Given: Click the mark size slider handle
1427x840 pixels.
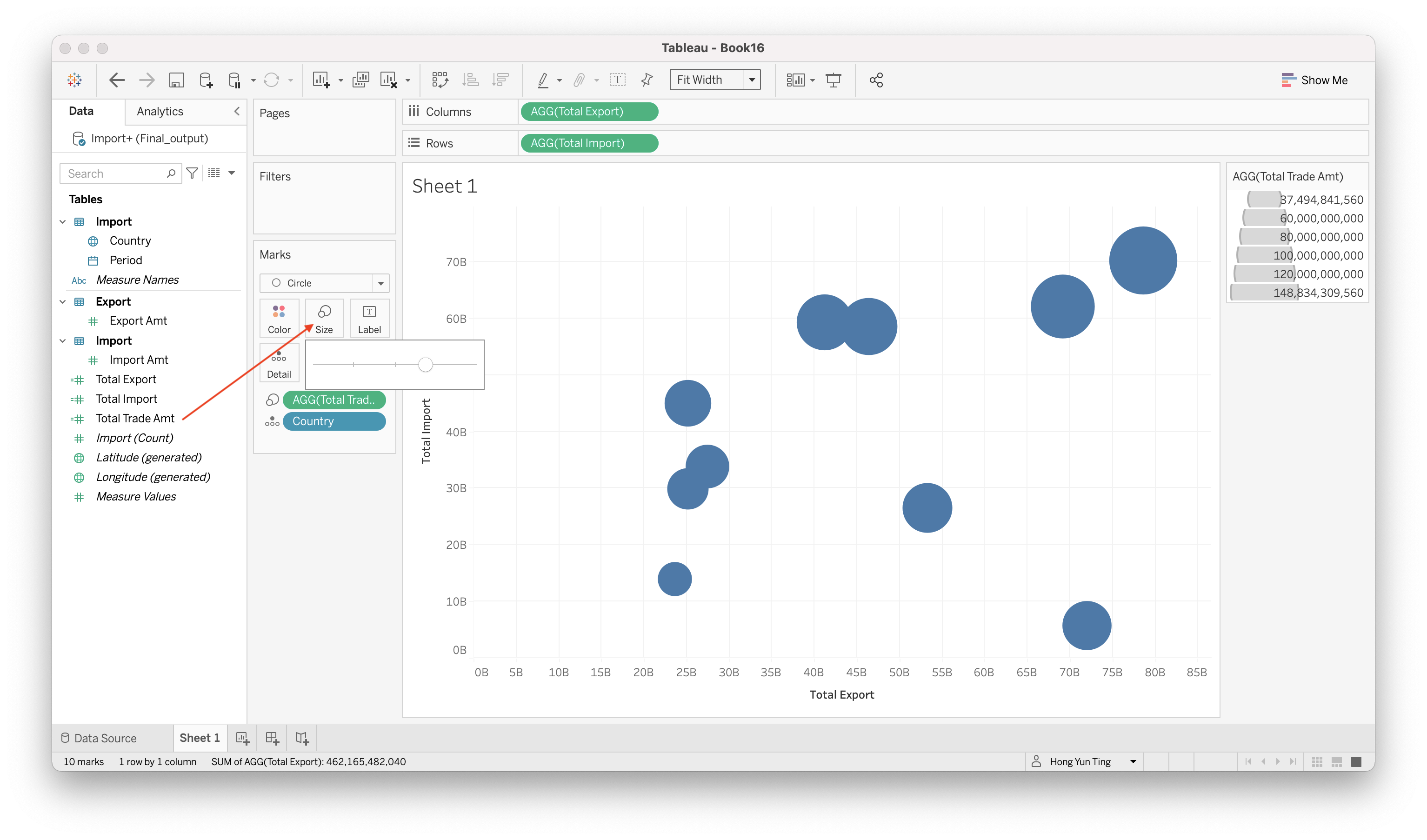Looking at the screenshot, I should (x=425, y=365).
